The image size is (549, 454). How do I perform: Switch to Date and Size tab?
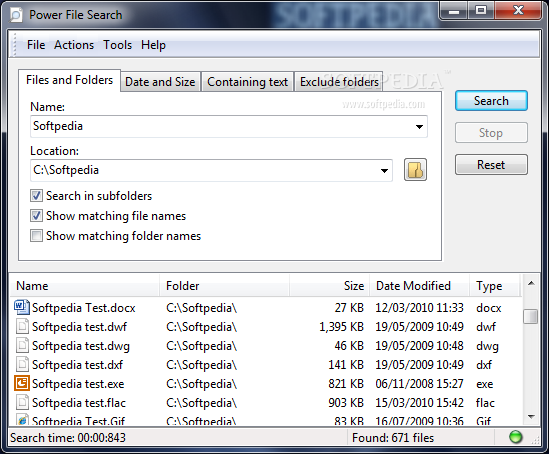[160, 82]
